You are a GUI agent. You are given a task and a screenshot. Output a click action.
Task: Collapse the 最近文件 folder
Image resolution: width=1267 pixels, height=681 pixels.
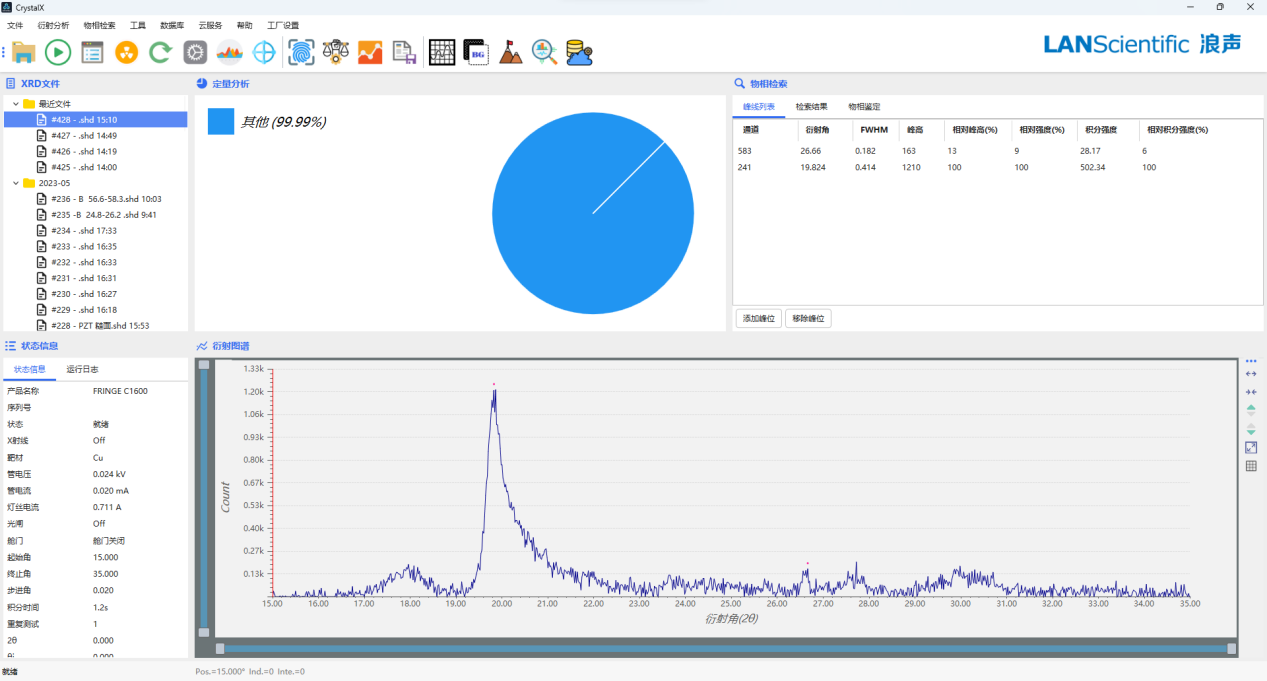click(x=15, y=103)
